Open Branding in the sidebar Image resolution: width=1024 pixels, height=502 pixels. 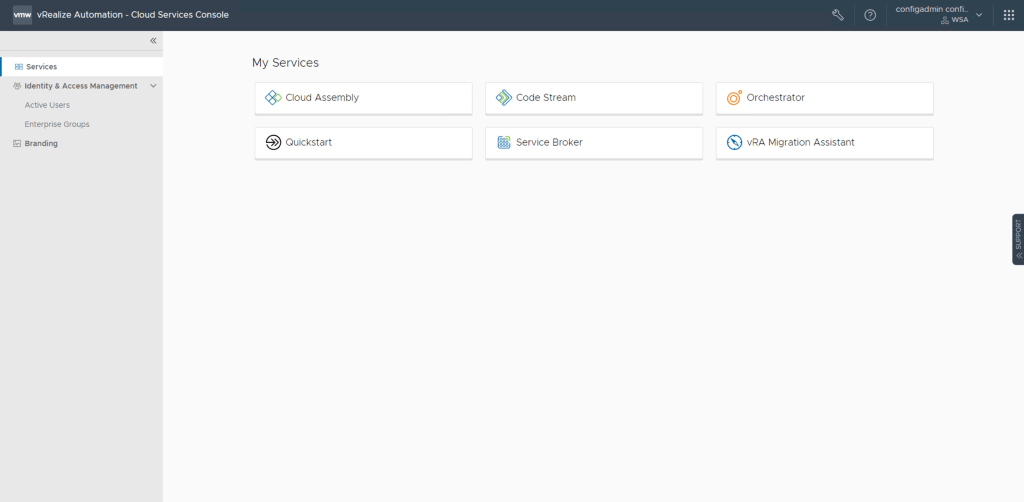[x=41, y=143]
